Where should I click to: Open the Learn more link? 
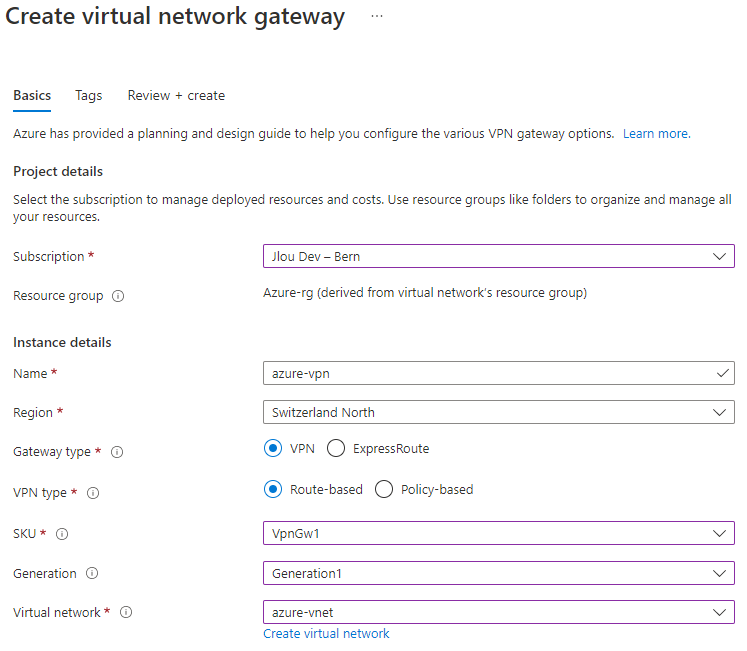pyautogui.click(x=656, y=134)
